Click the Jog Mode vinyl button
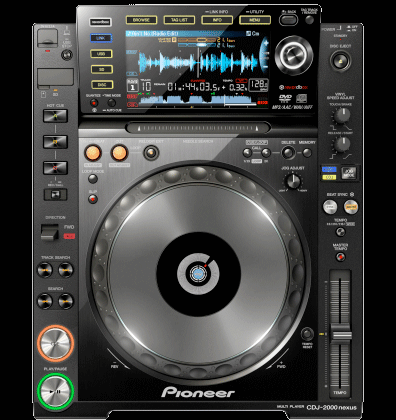 tap(349, 173)
